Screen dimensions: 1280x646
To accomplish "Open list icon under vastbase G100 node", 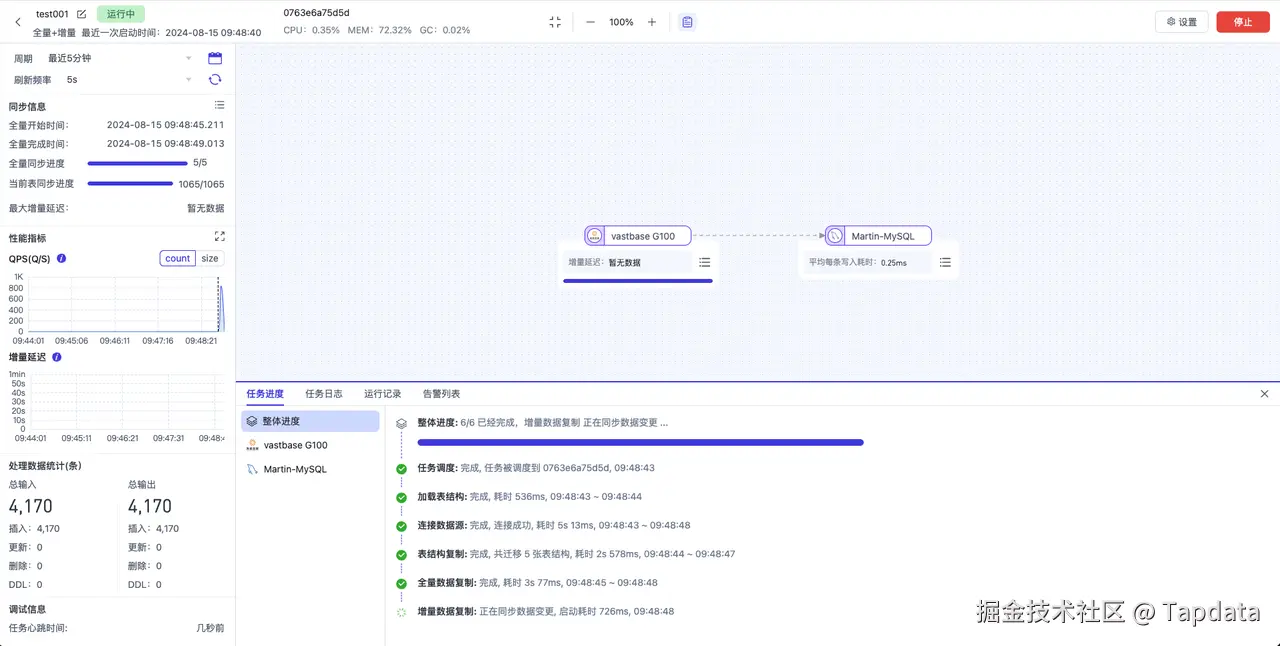I will [704, 262].
